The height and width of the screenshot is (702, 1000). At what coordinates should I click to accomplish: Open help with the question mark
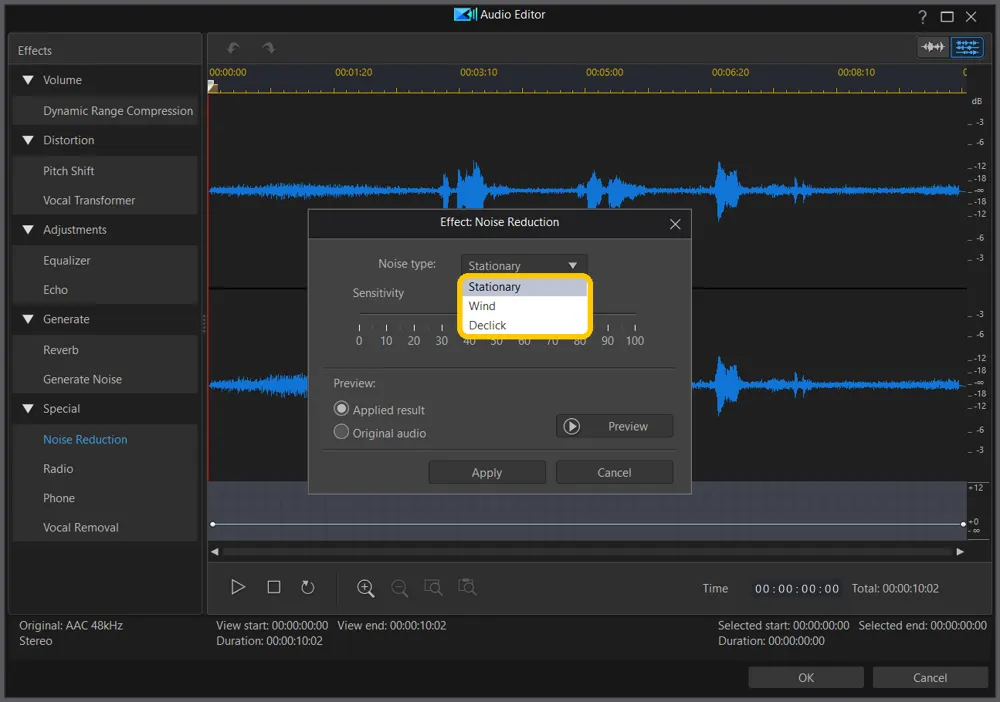coord(922,17)
